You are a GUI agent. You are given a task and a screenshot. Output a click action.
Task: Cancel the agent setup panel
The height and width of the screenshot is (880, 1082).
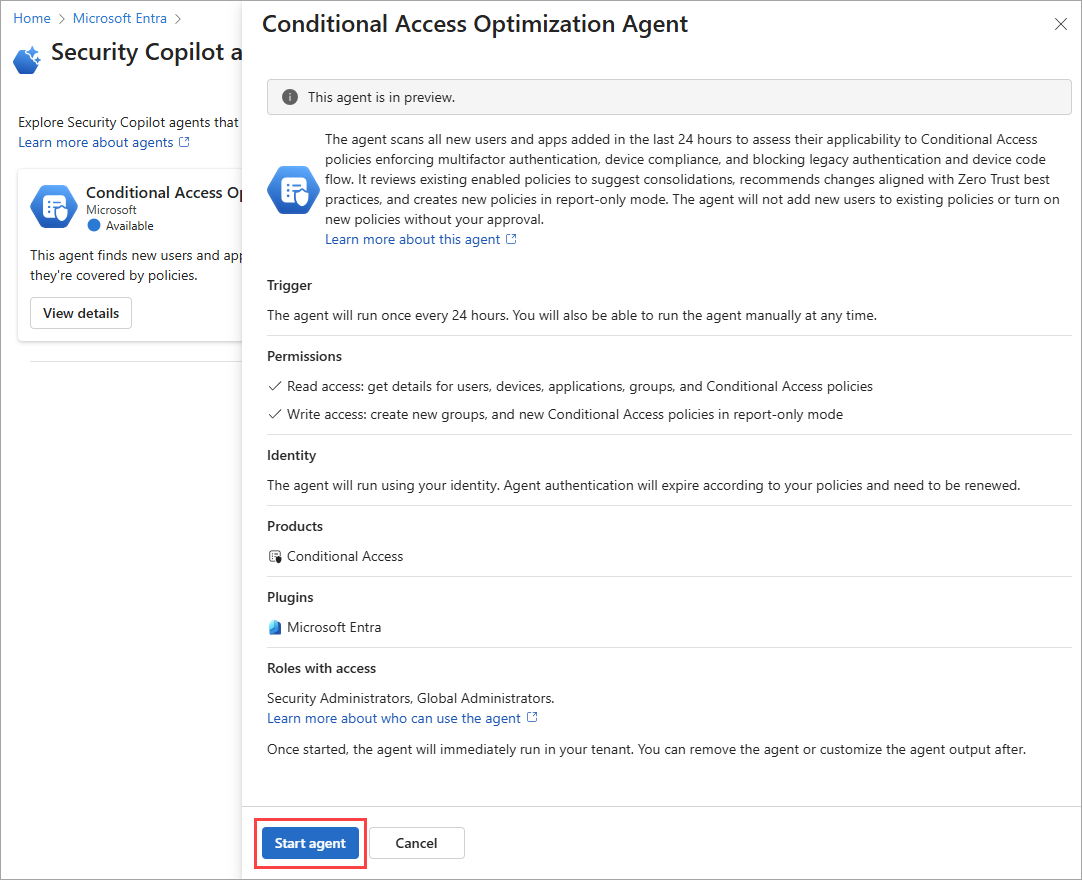[416, 843]
